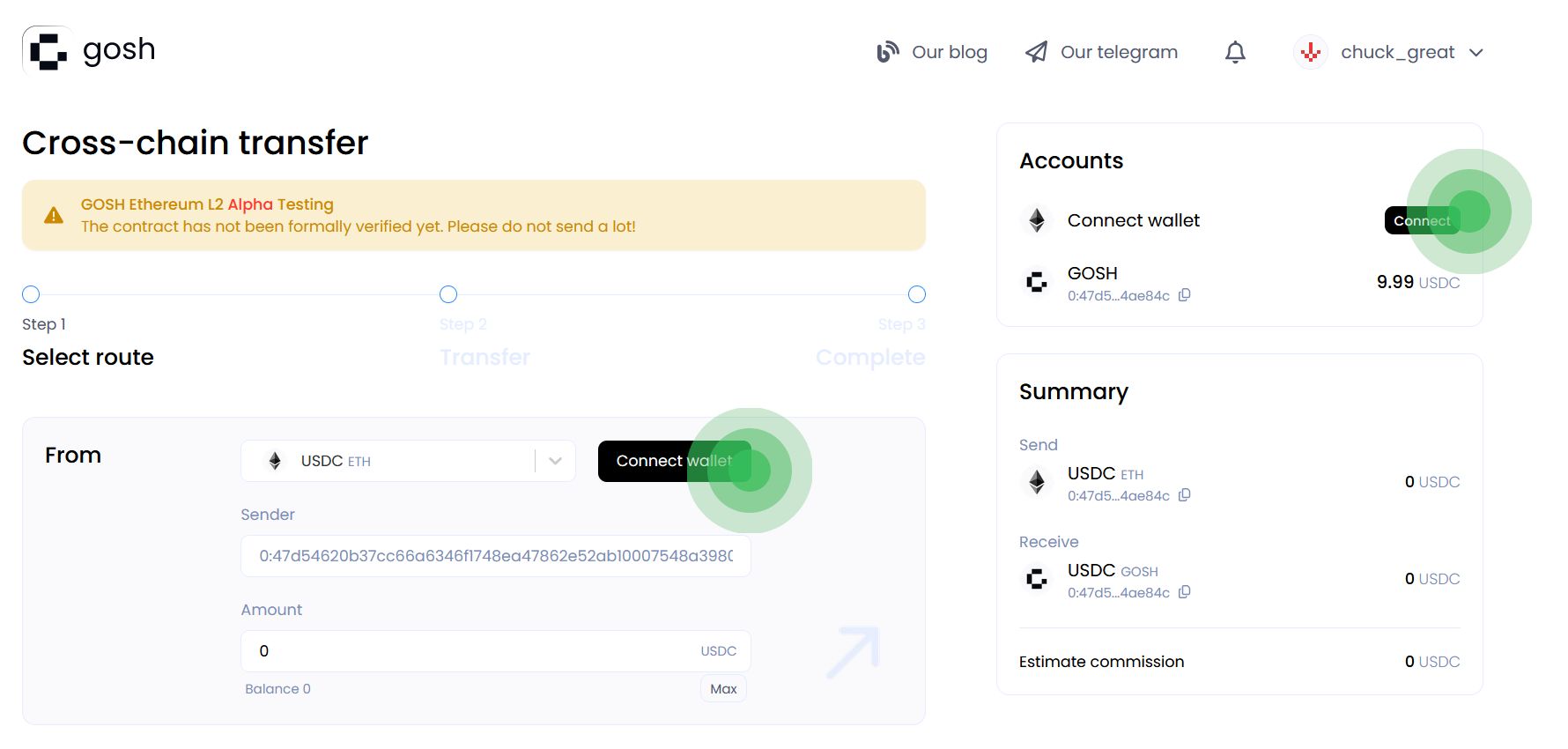Screen dimensions: 1568x749
Task: Click the gosh logo icon
Action: point(48,50)
